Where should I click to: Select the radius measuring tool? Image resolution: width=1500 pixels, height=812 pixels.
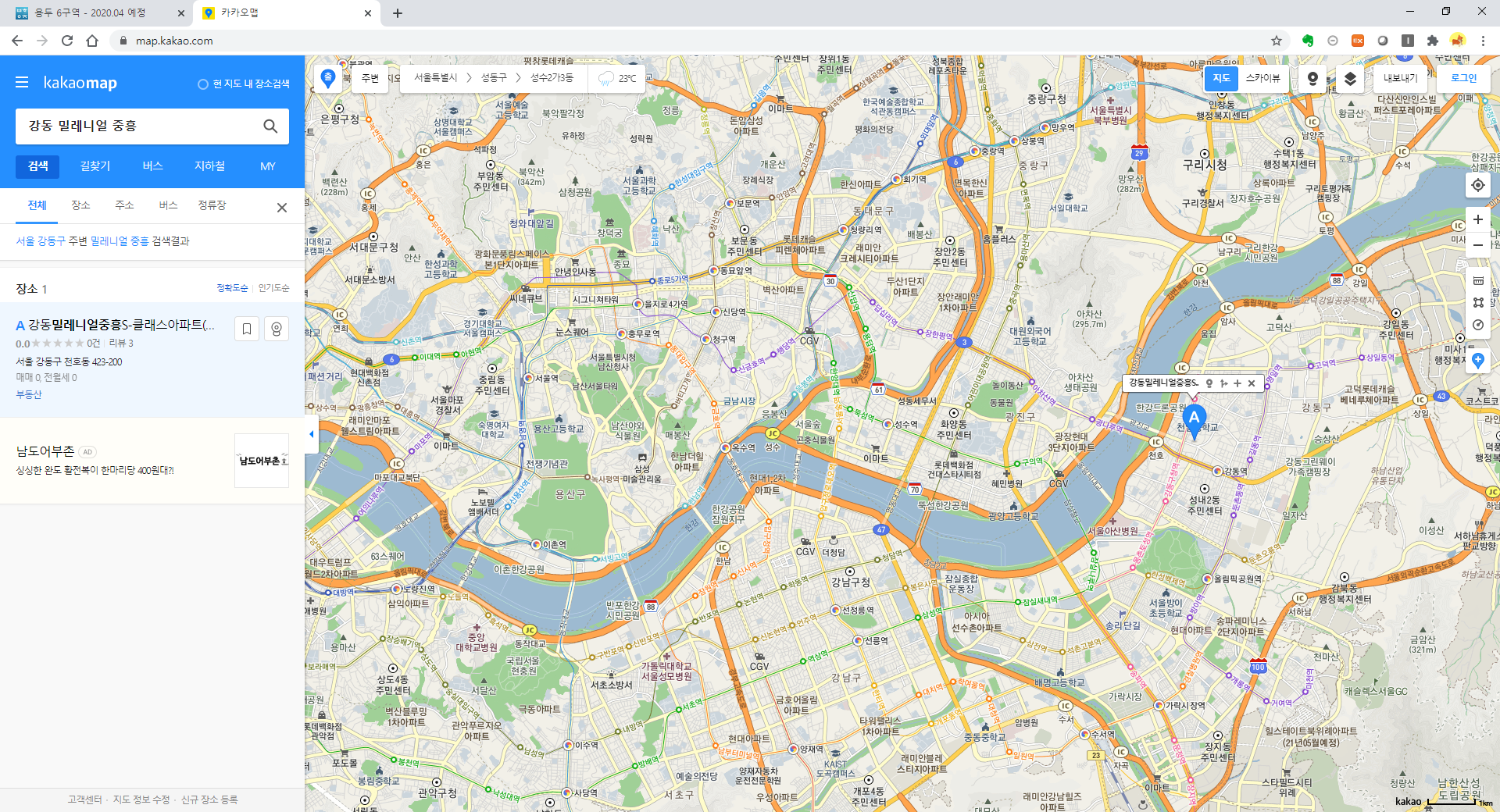pos(1478,325)
